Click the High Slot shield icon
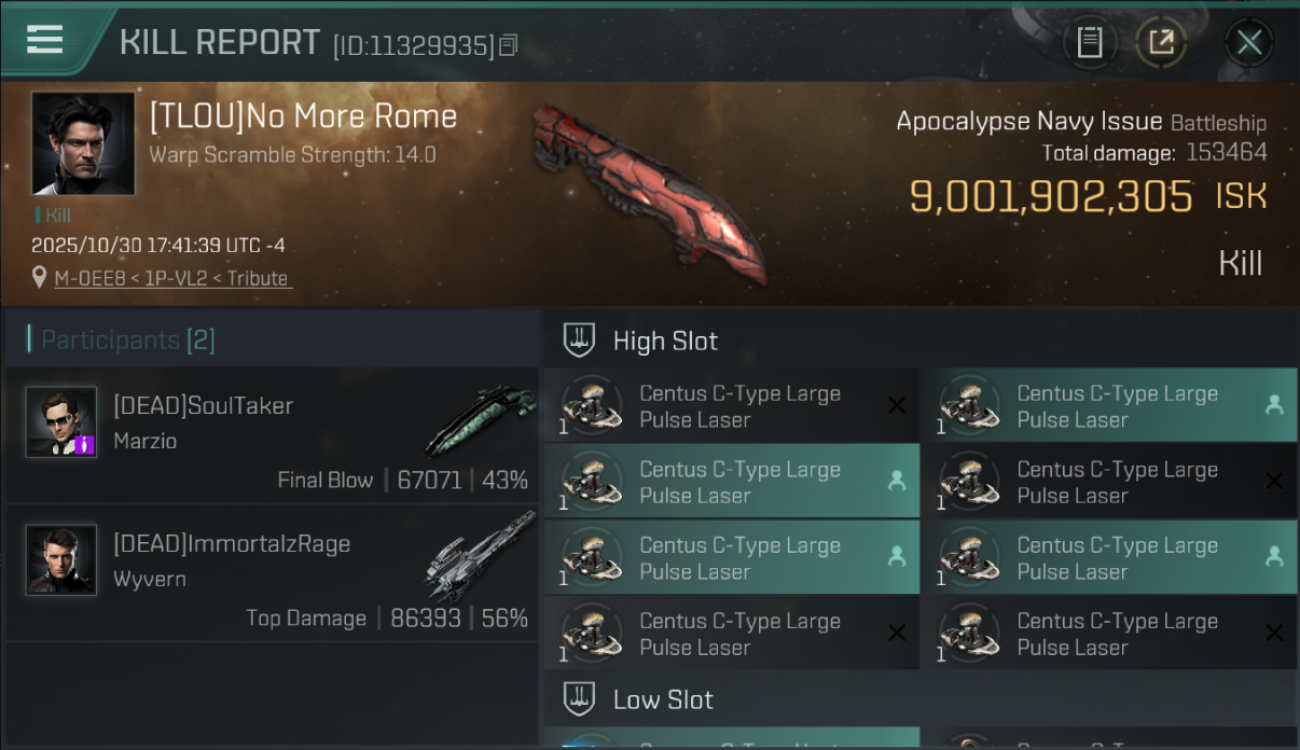The width and height of the screenshot is (1300, 750). (x=579, y=340)
